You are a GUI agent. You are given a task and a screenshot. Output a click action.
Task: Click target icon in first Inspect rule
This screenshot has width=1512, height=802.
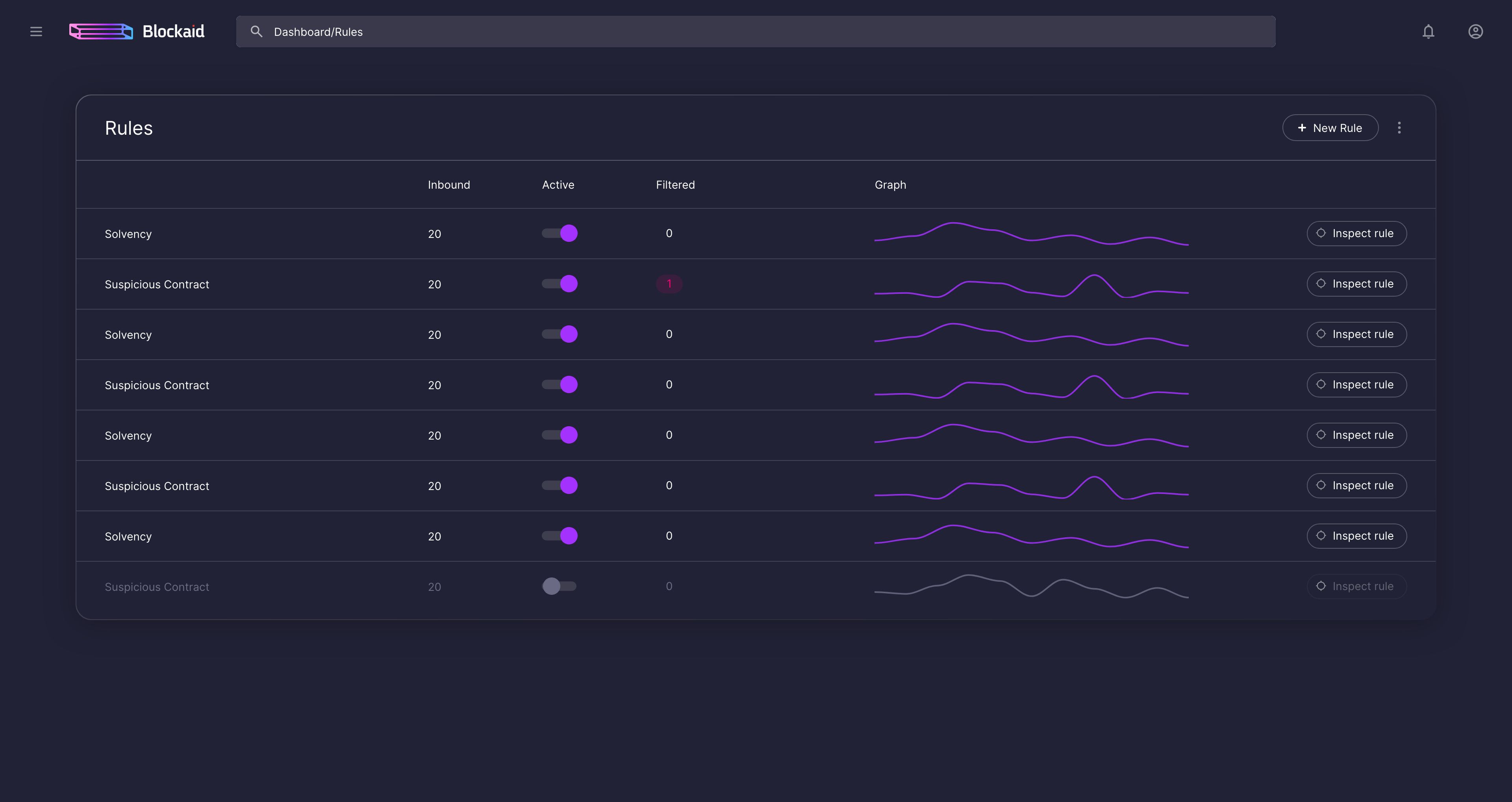click(x=1321, y=233)
